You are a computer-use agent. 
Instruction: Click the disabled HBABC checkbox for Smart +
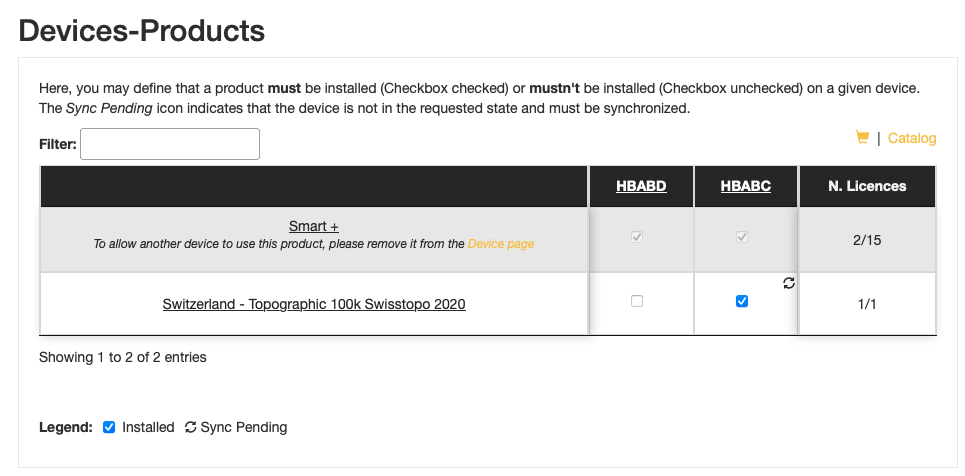click(x=742, y=236)
